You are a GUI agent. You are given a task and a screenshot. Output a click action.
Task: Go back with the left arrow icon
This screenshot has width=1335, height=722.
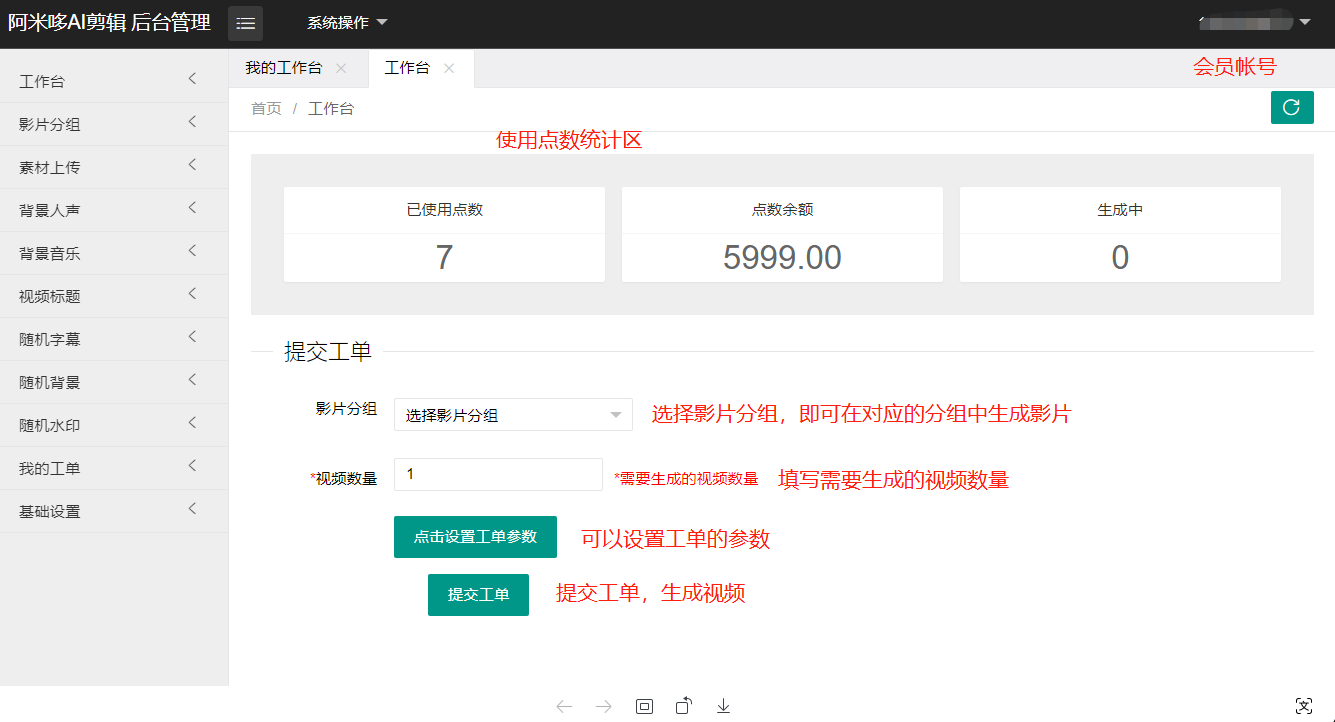564,706
